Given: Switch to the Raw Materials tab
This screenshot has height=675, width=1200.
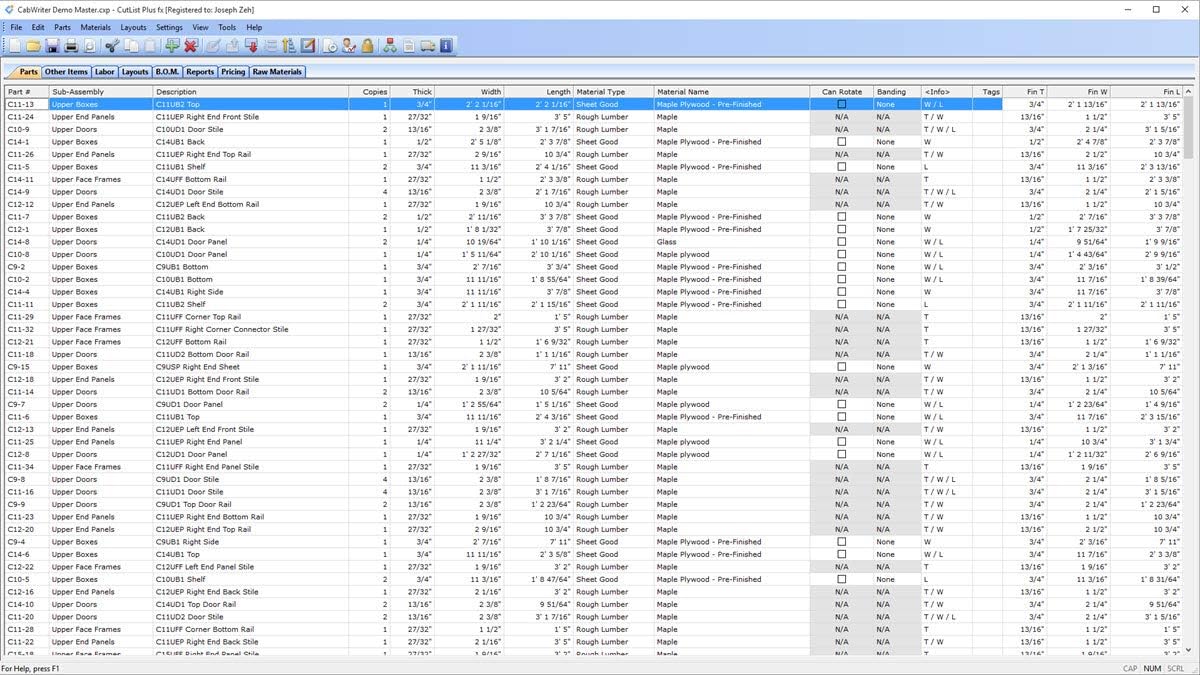Looking at the screenshot, I should point(277,72).
